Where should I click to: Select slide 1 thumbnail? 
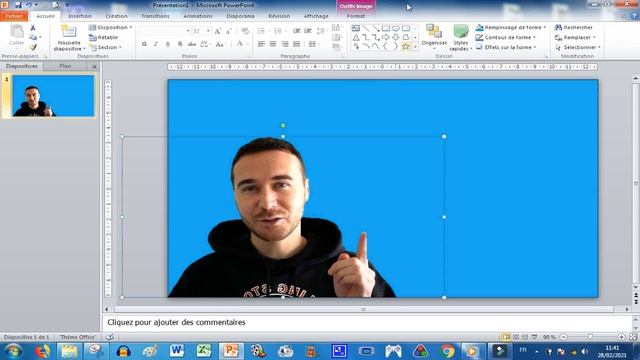53,96
